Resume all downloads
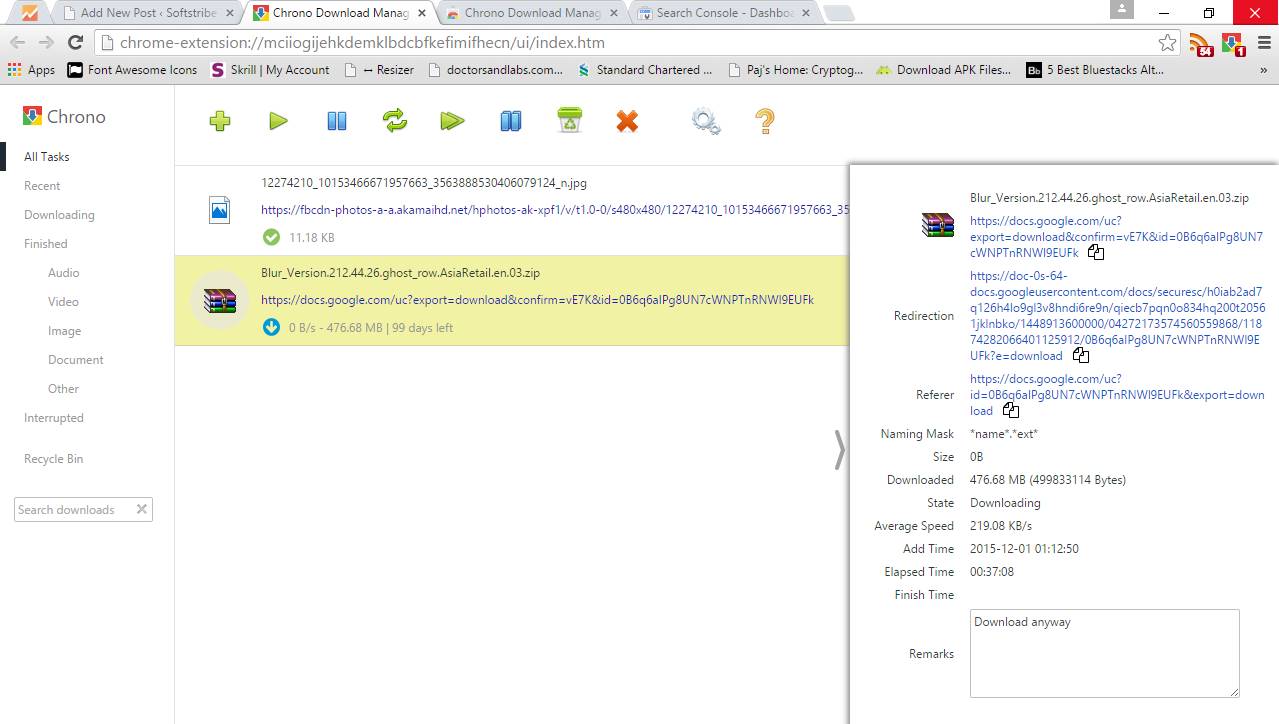This screenshot has width=1279, height=724. (x=452, y=120)
